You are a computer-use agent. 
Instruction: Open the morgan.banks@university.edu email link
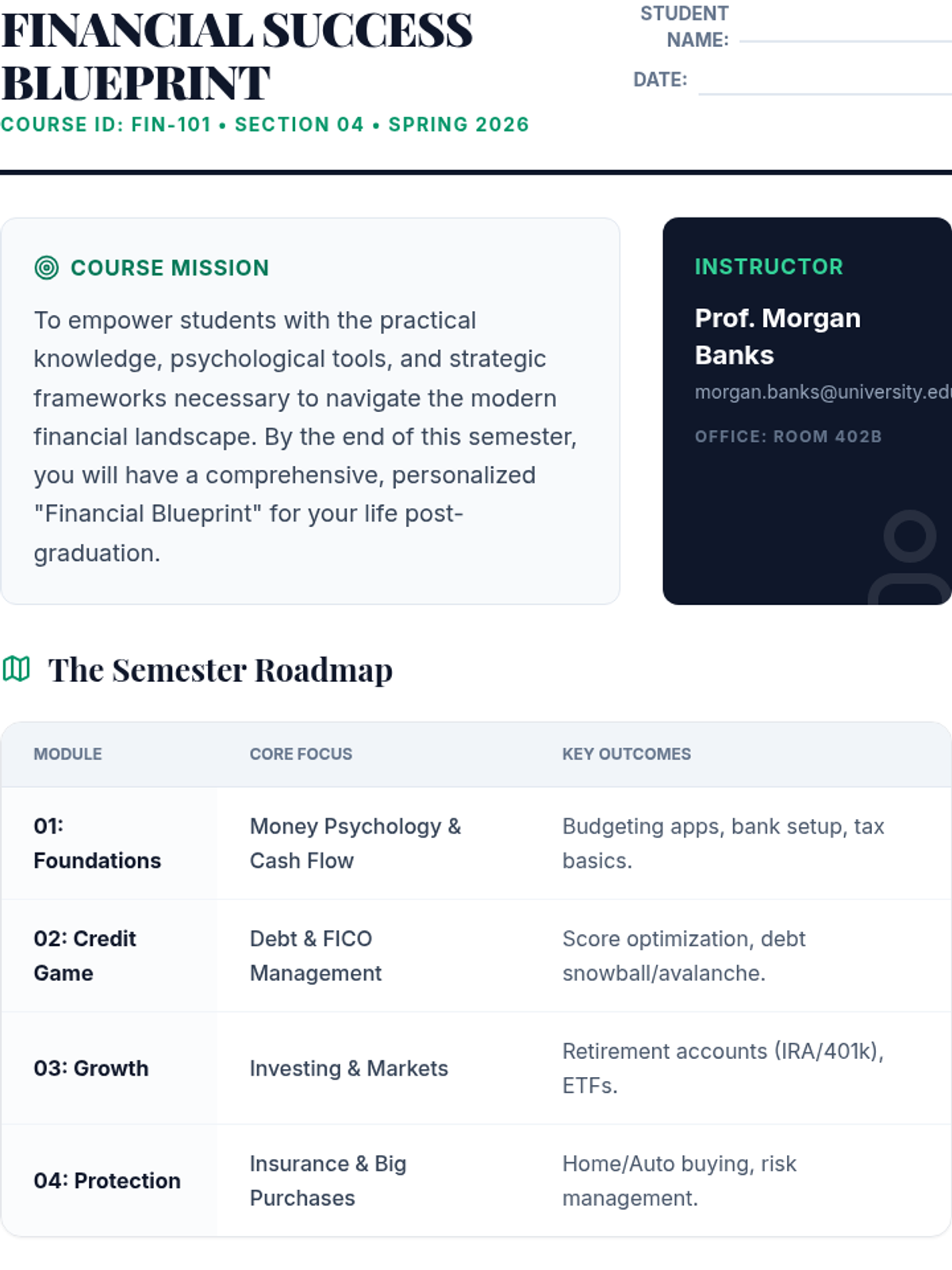tap(823, 392)
